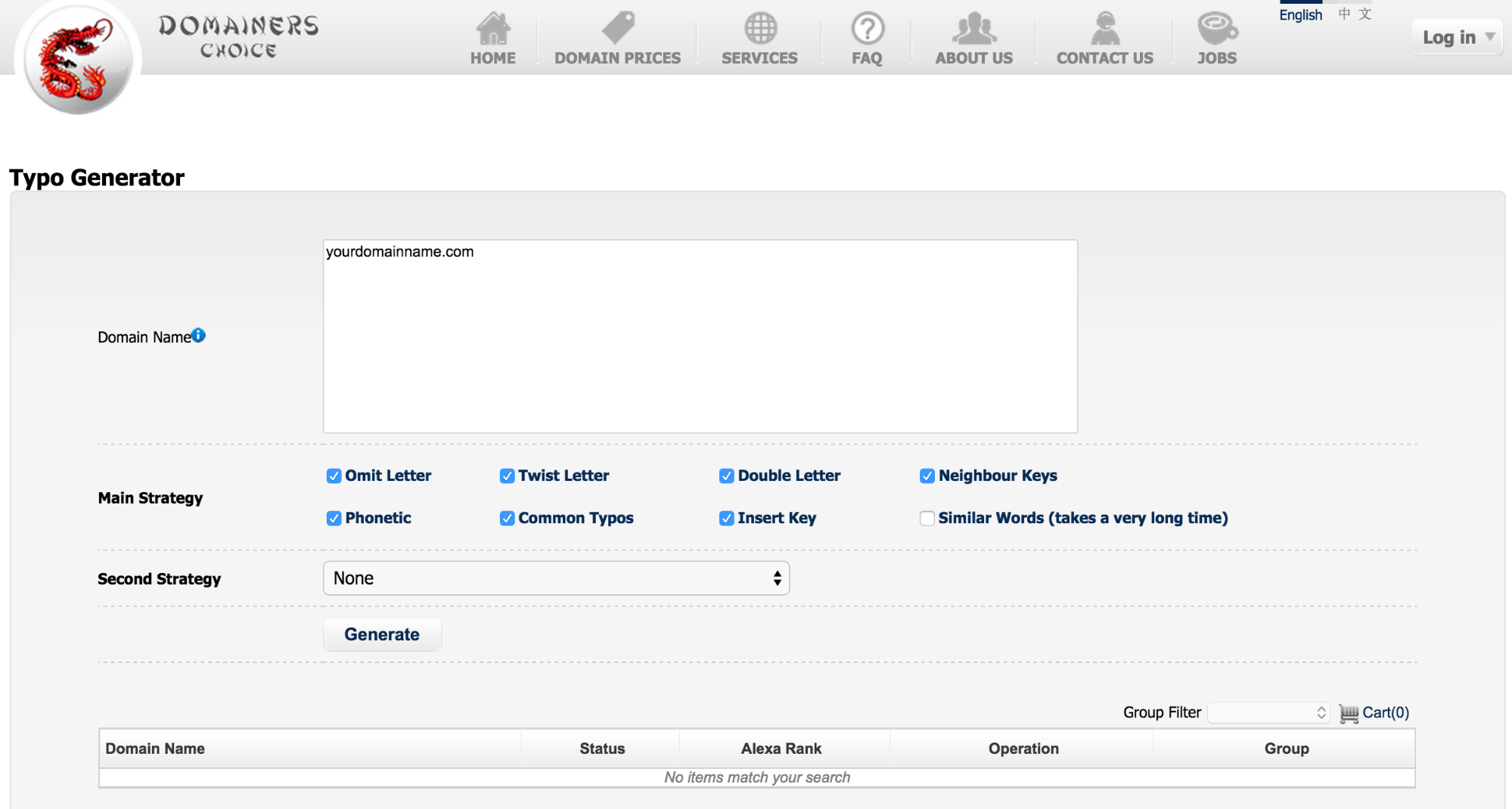Click the Generate button
The width and height of the screenshot is (1512, 809).
(382, 634)
